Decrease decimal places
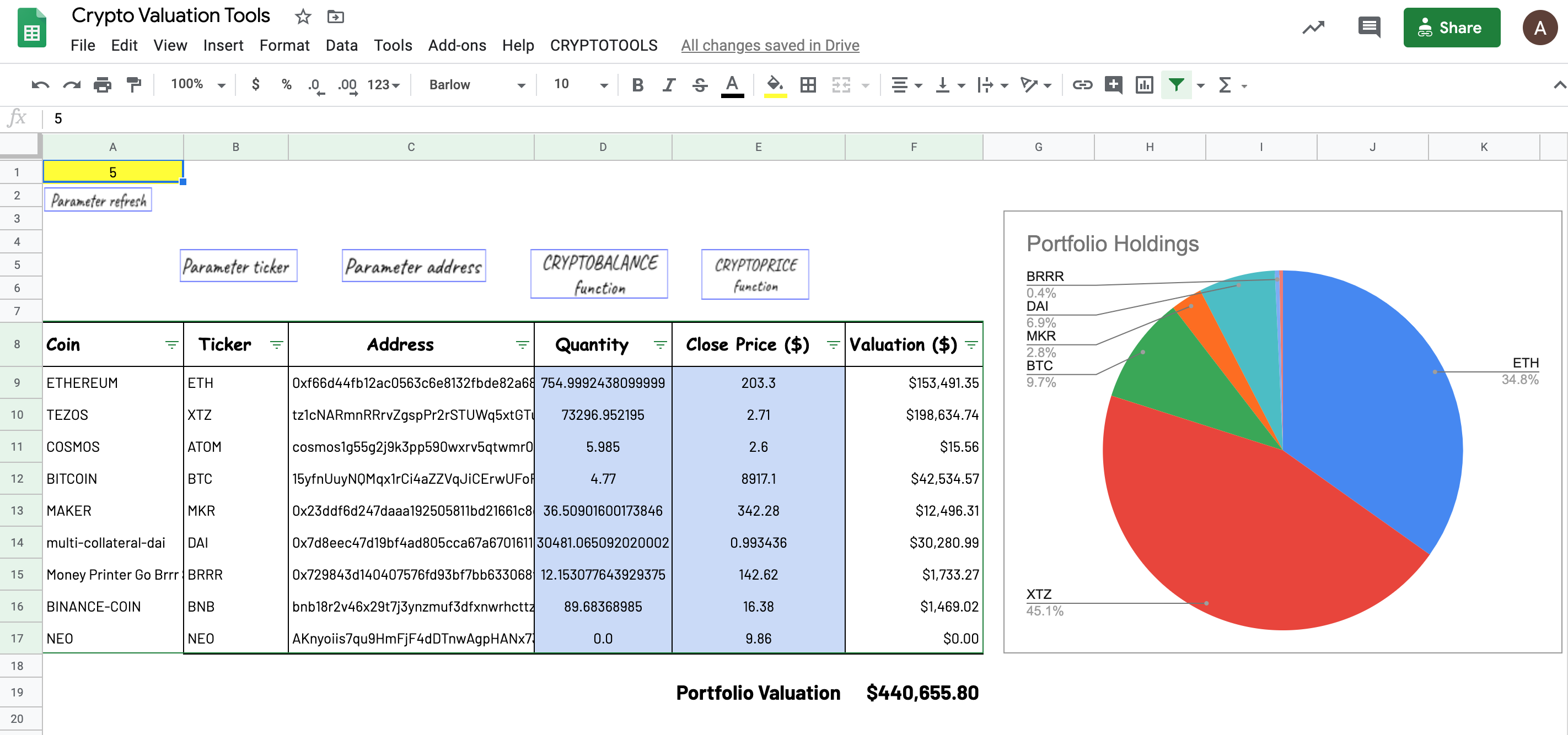This screenshot has width=1568, height=735. pyautogui.click(x=315, y=86)
